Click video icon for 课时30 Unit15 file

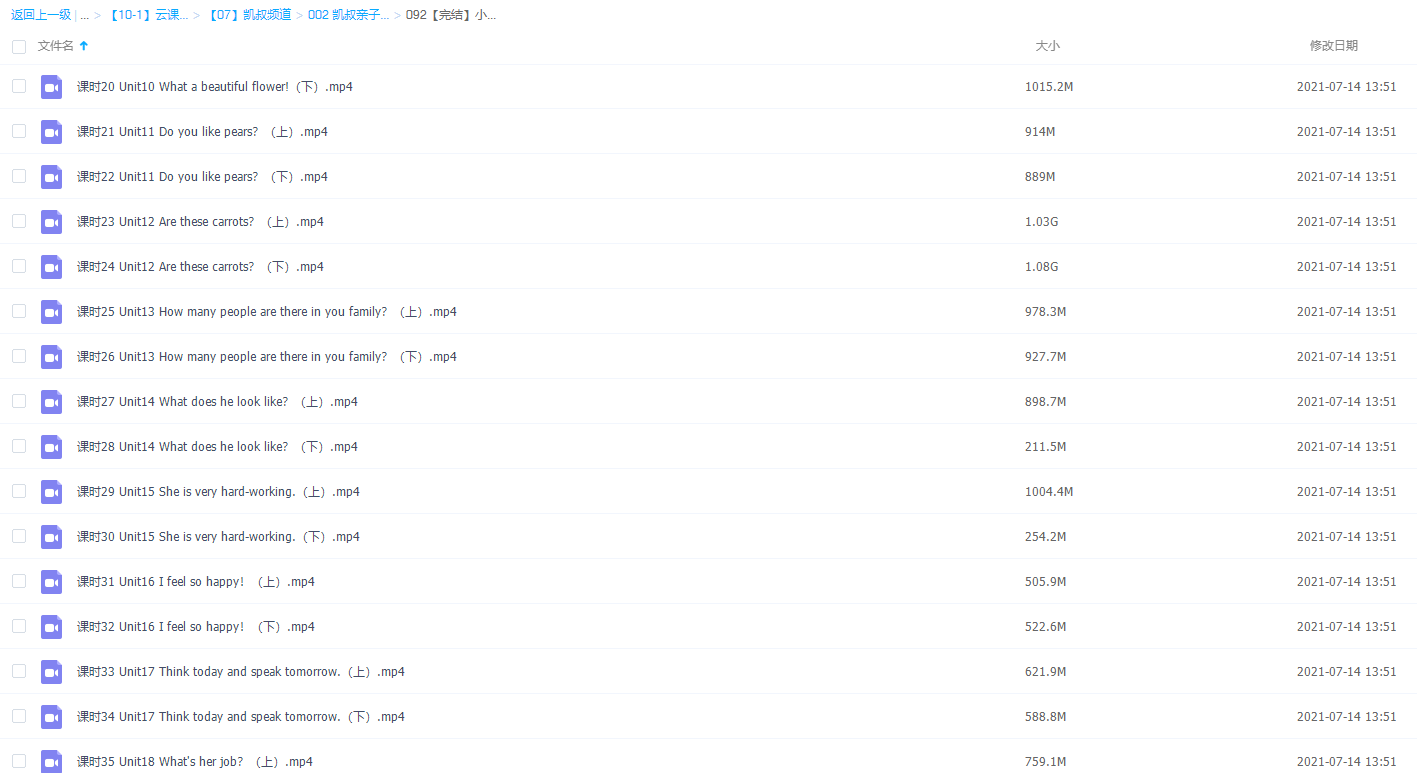(51, 537)
